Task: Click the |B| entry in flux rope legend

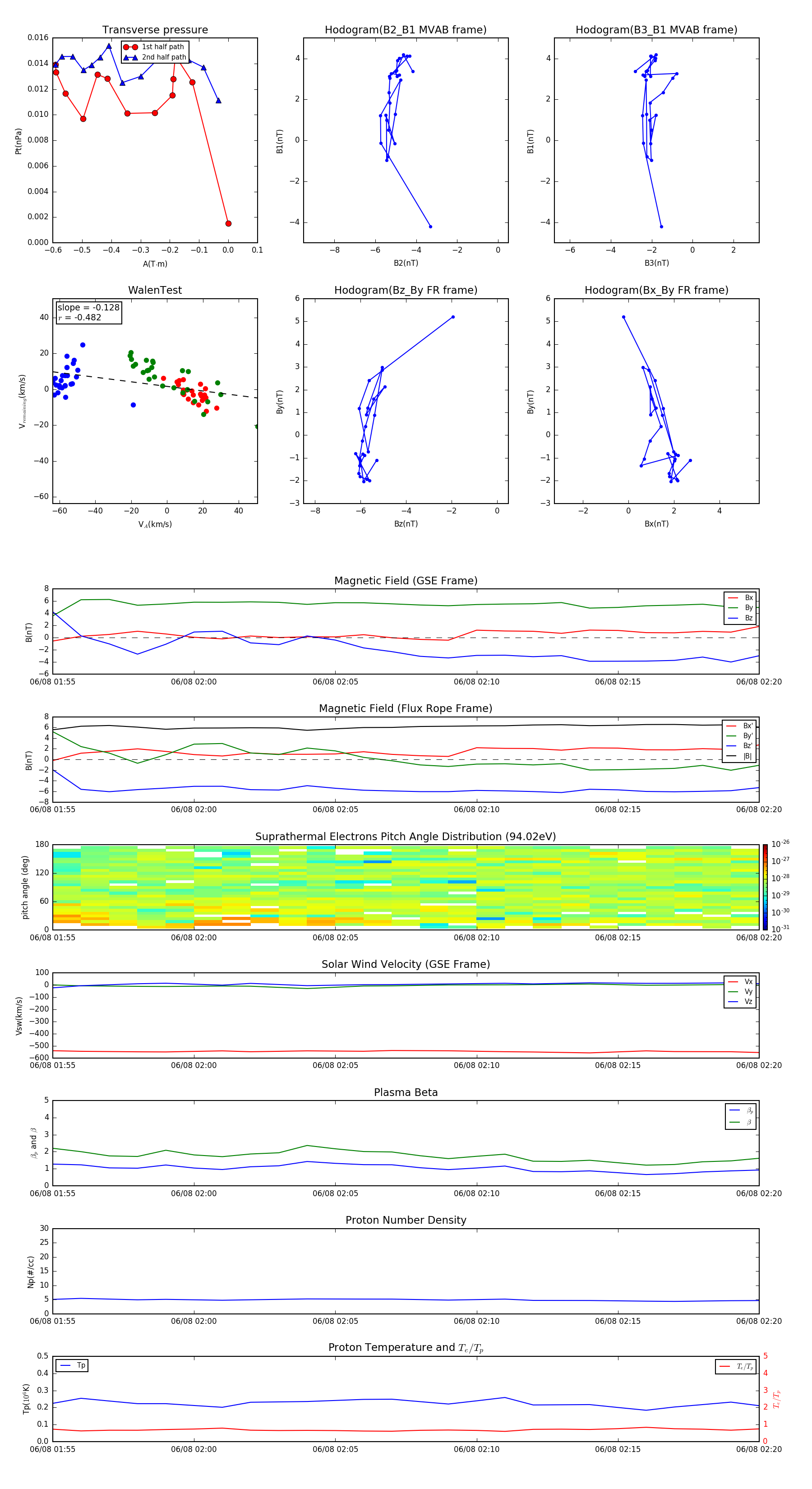Action: (748, 756)
